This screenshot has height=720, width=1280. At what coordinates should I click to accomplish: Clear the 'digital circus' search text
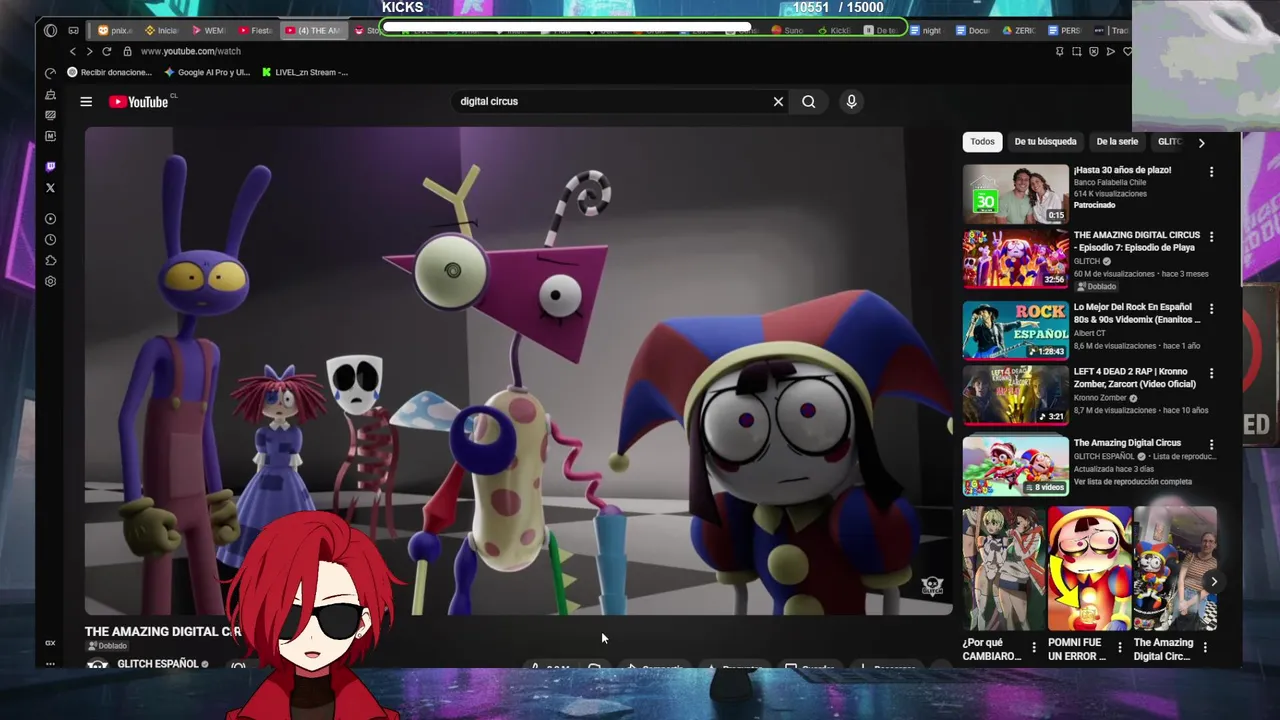pos(778,101)
